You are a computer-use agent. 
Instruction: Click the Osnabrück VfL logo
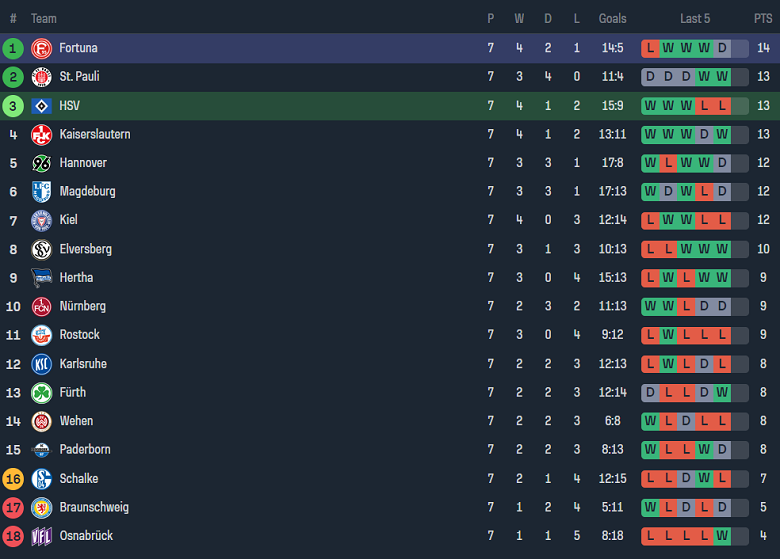42,536
